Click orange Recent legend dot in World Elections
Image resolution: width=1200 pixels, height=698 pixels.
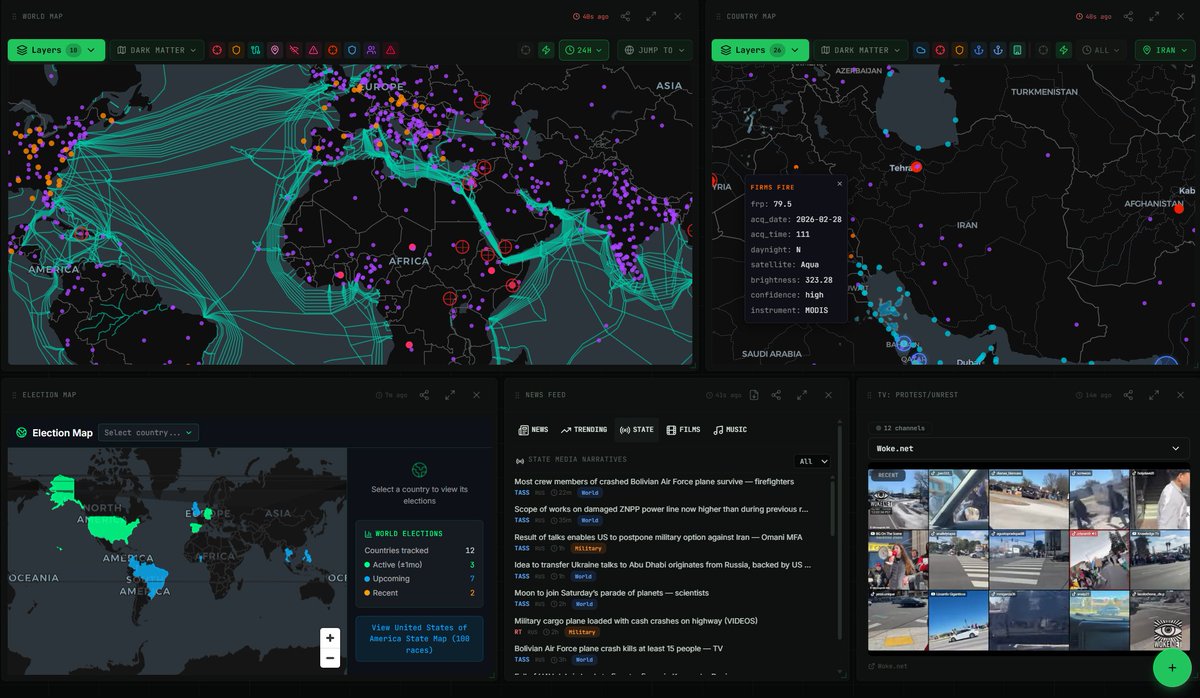368,593
